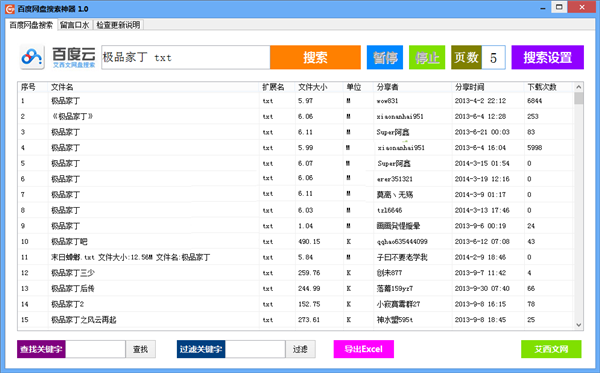Close the 百度网盘搜索神器 window

click(x=582, y=7)
